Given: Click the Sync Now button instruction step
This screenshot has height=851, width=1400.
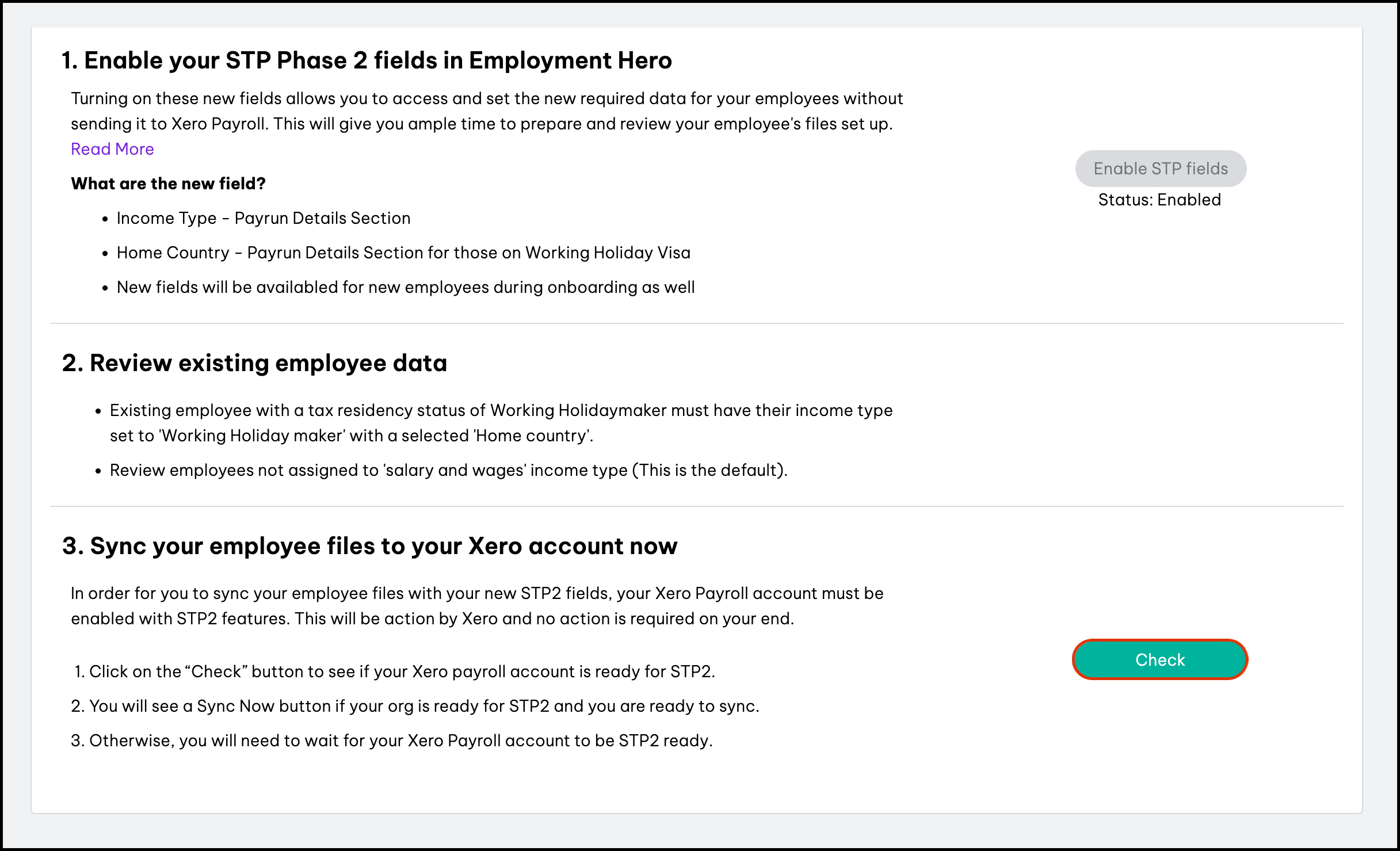Looking at the screenshot, I should point(424,706).
